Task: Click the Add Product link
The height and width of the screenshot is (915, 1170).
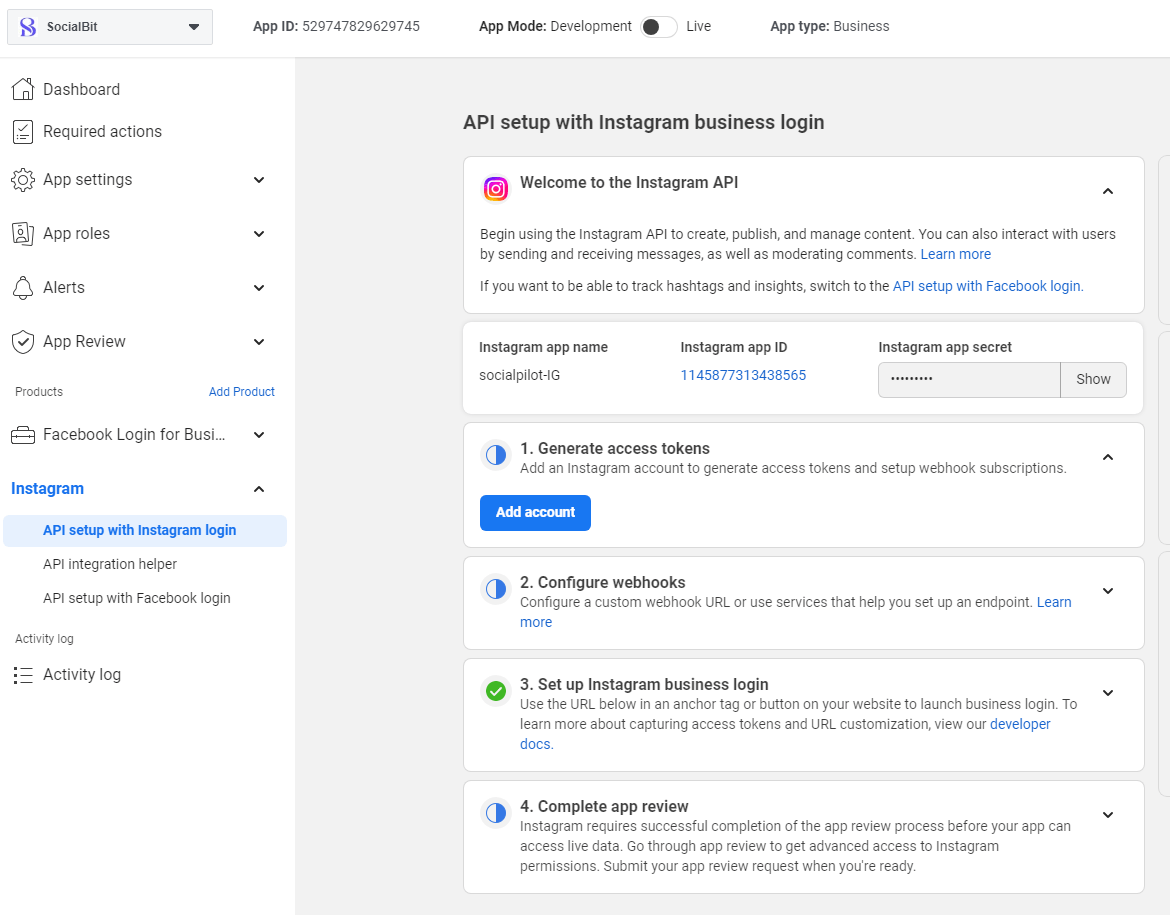Action: [242, 392]
